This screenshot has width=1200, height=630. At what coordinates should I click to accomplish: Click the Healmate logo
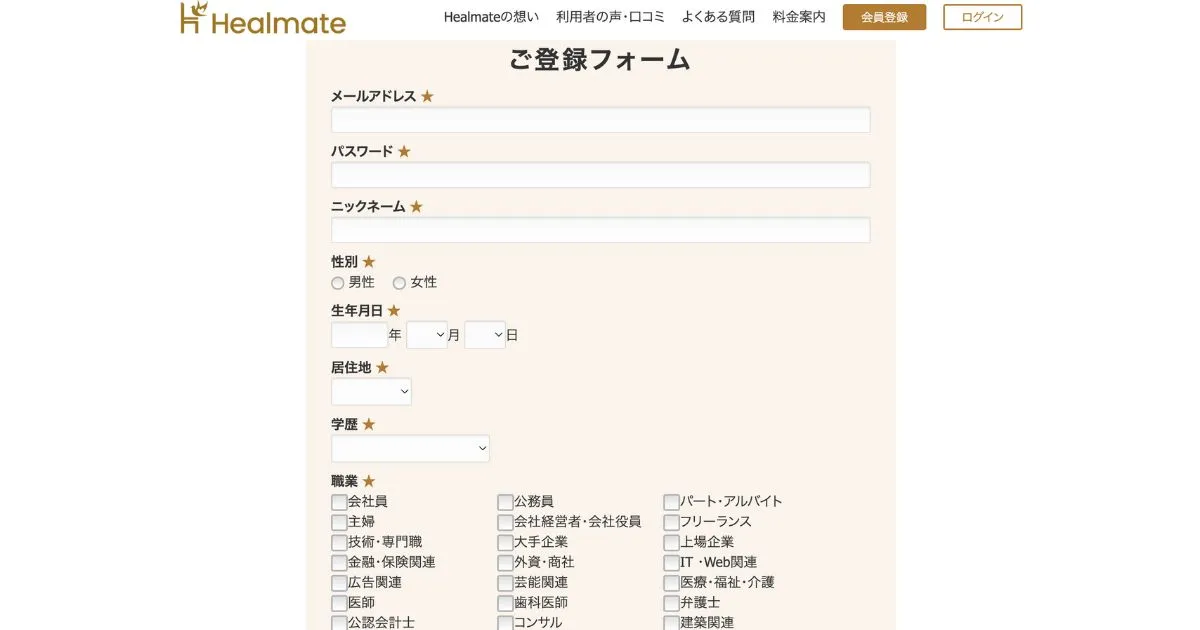(263, 19)
